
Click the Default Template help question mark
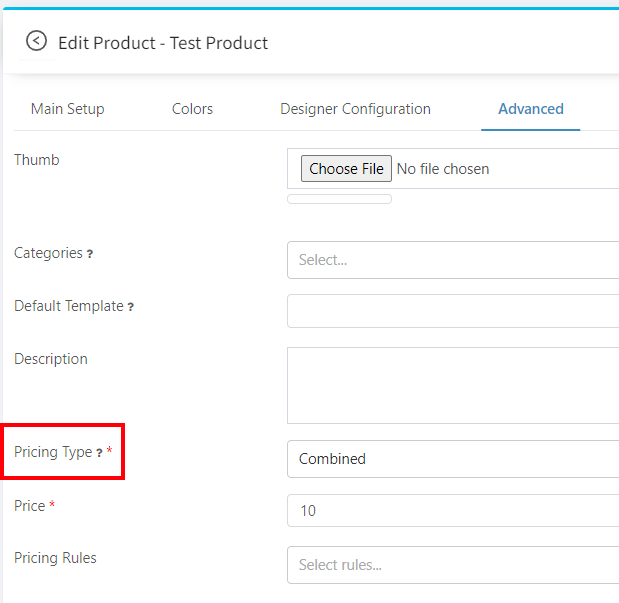tap(131, 308)
